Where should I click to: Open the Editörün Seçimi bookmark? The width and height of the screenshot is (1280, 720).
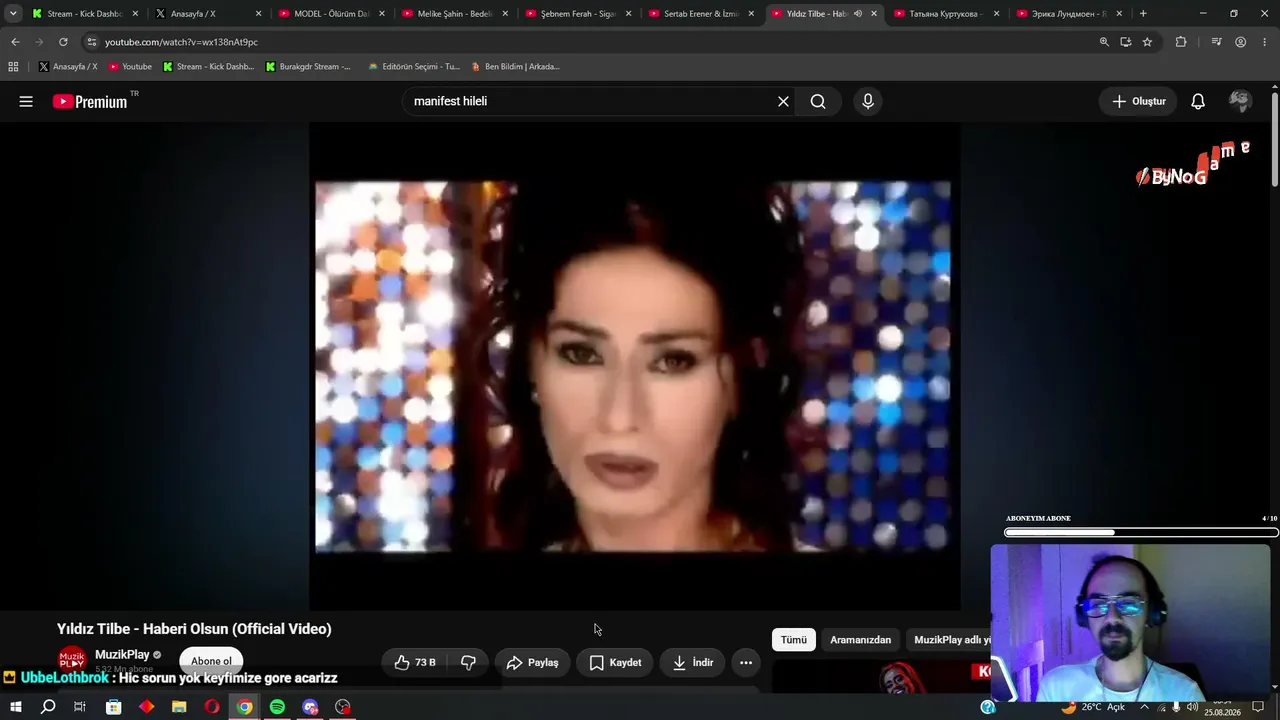pyautogui.click(x=414, y=67)
